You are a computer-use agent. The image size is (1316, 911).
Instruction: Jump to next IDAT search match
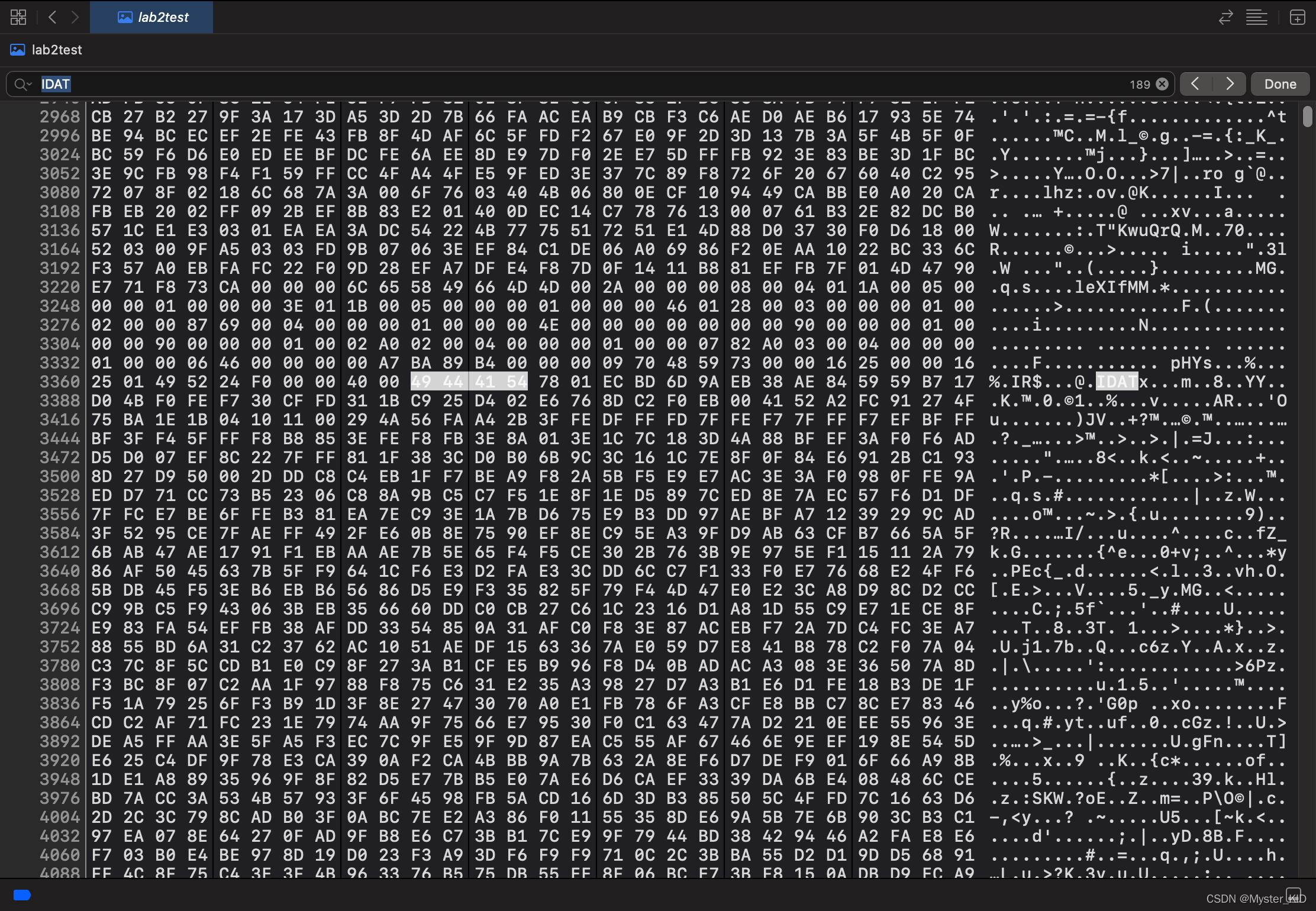pos(1230,84)
